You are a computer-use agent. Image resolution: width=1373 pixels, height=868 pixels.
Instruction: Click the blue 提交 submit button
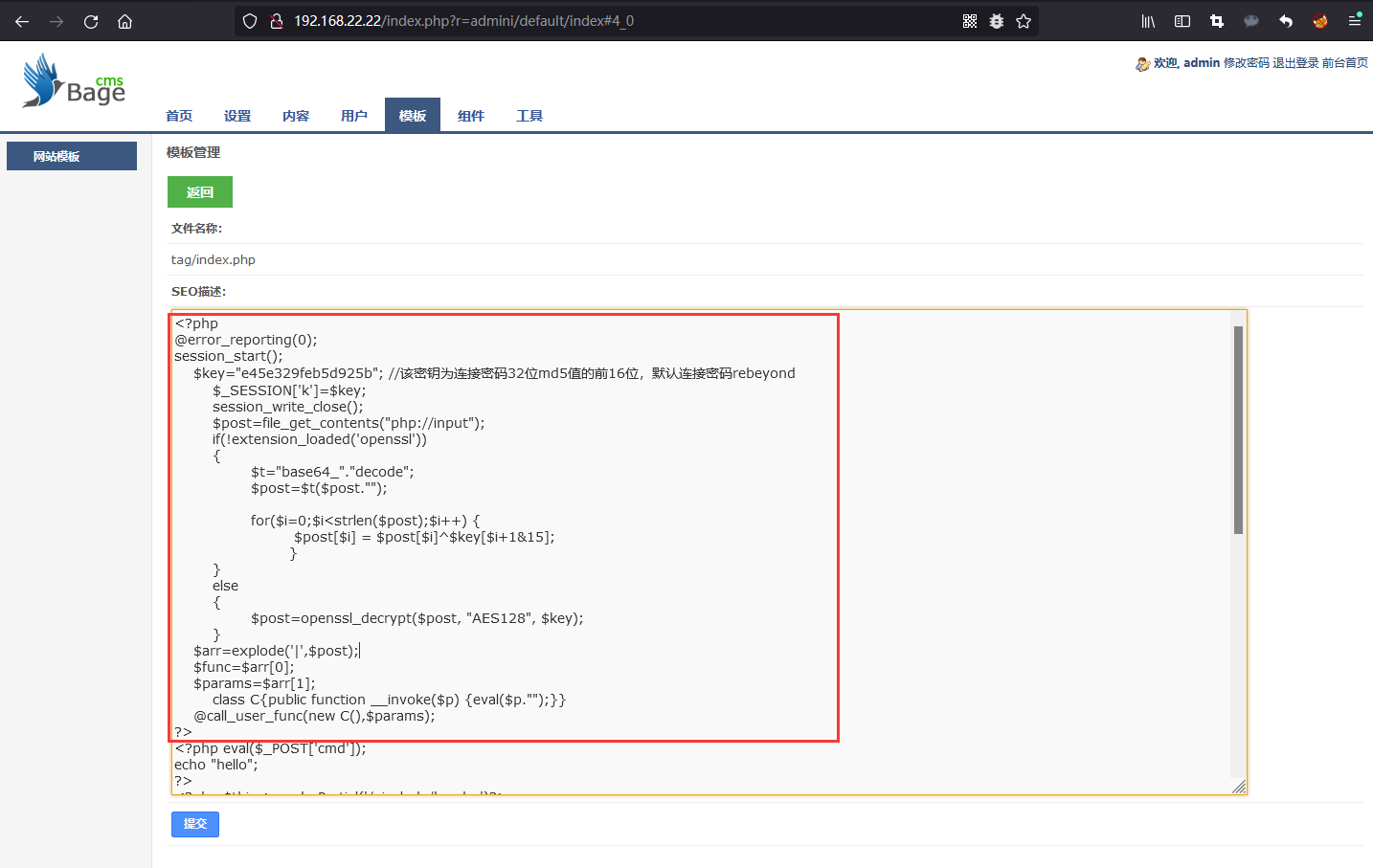tap(195, 824)
